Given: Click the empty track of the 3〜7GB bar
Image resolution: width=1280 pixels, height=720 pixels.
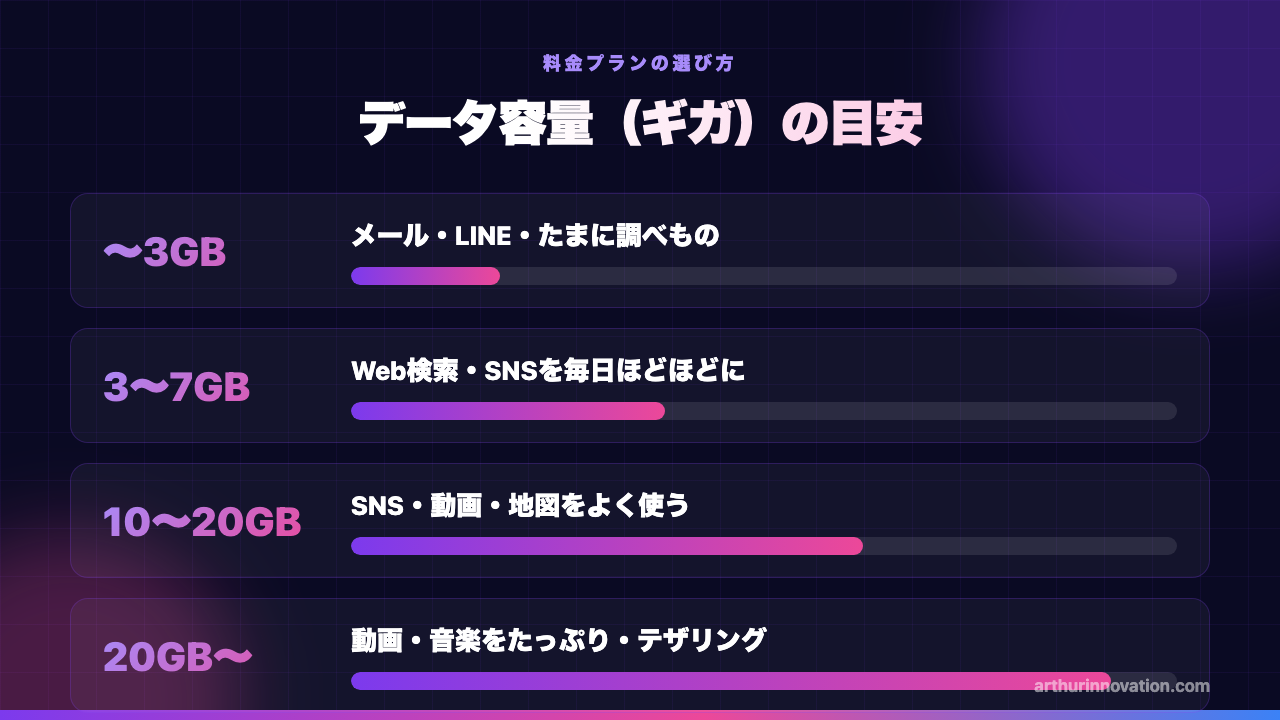Looking at the screenshot, I should pyautogui.click(x=921, y=411).
